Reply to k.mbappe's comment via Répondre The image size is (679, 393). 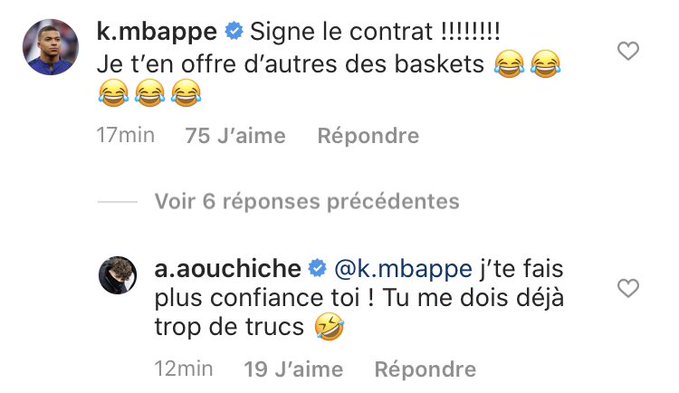click(369, 136)
